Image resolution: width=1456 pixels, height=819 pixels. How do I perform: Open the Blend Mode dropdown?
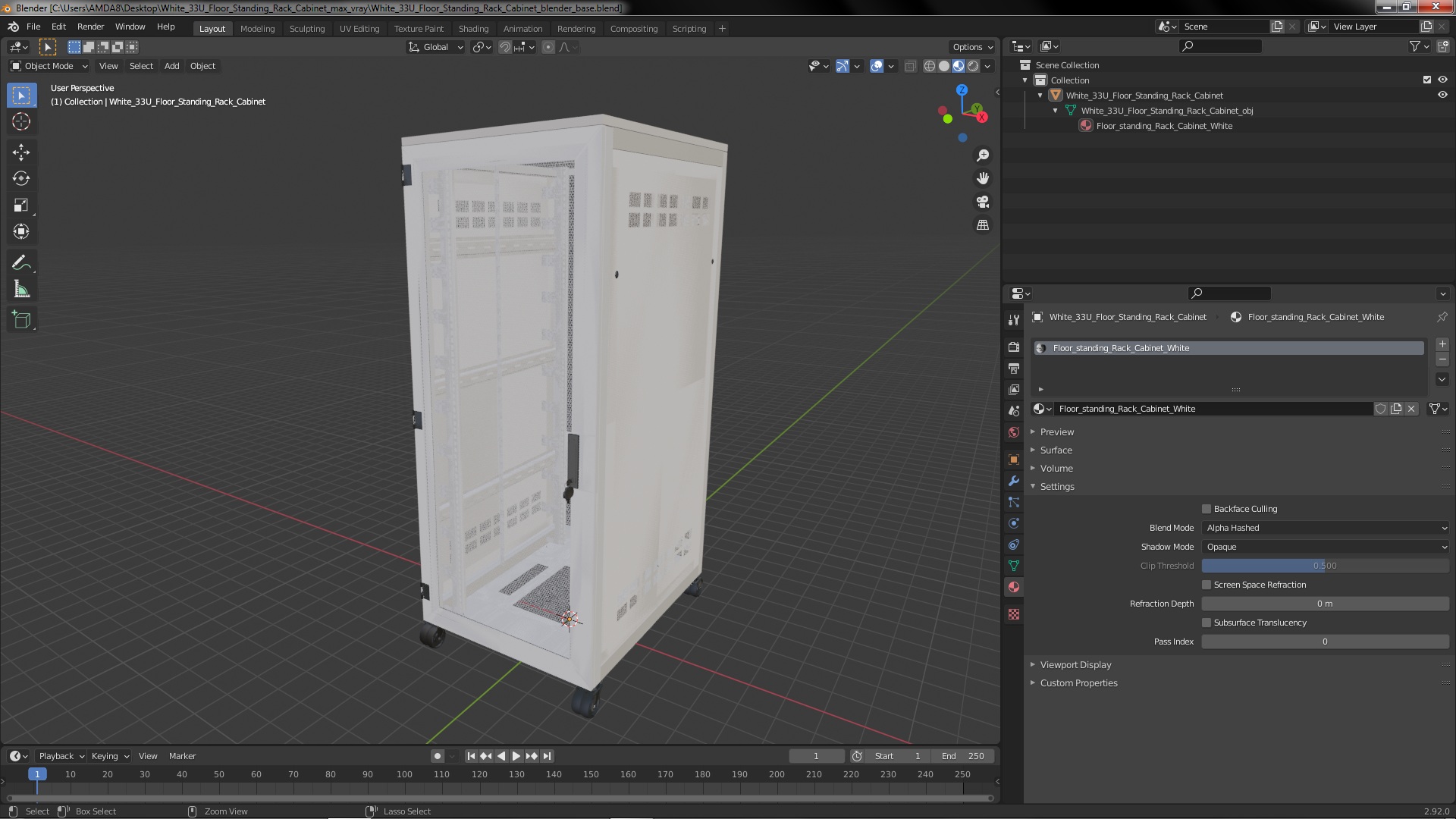(x=1325, y=527)
